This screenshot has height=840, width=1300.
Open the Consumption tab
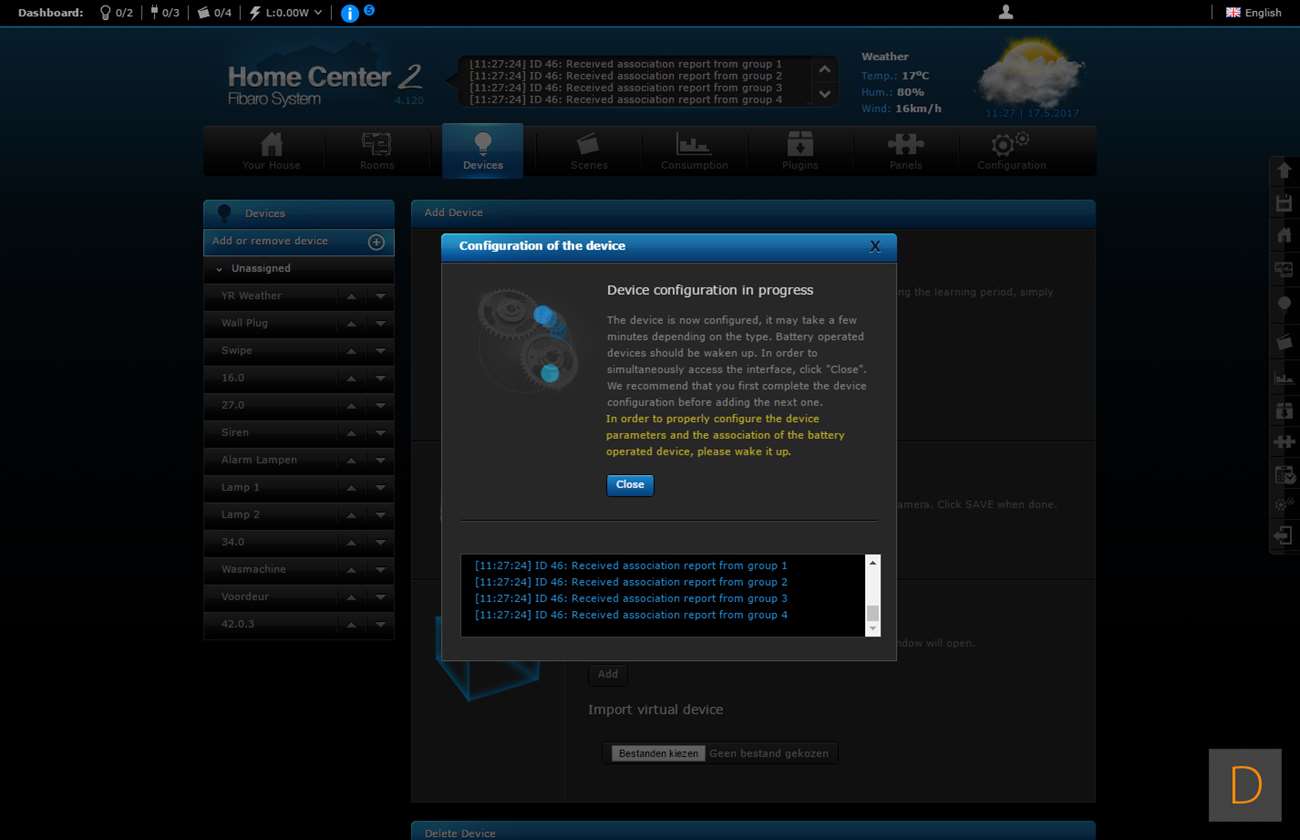[x=694, y=151]
